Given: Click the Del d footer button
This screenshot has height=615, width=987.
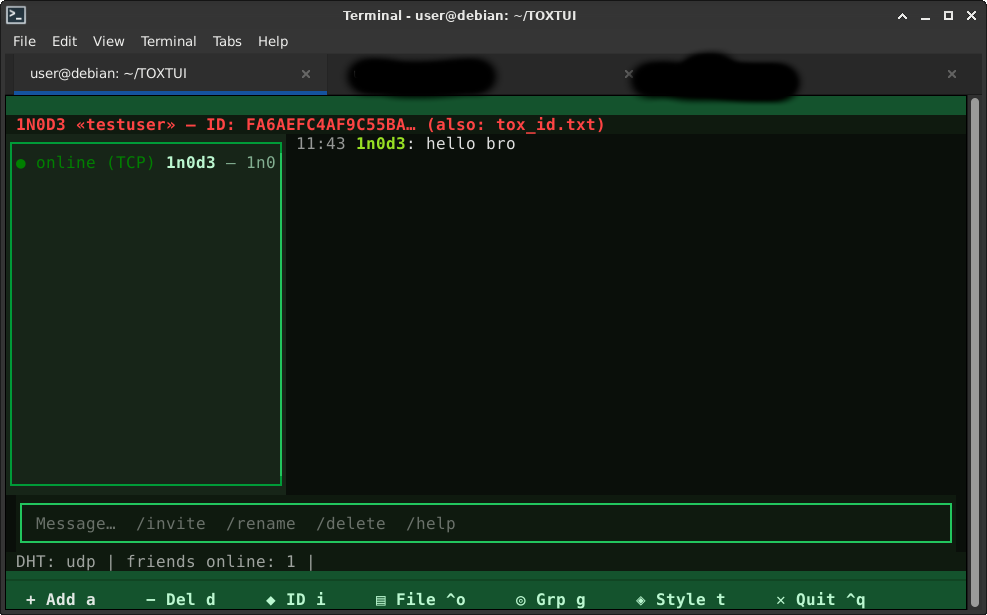Looking at the screenshot, I should click(x=181, y=600).
